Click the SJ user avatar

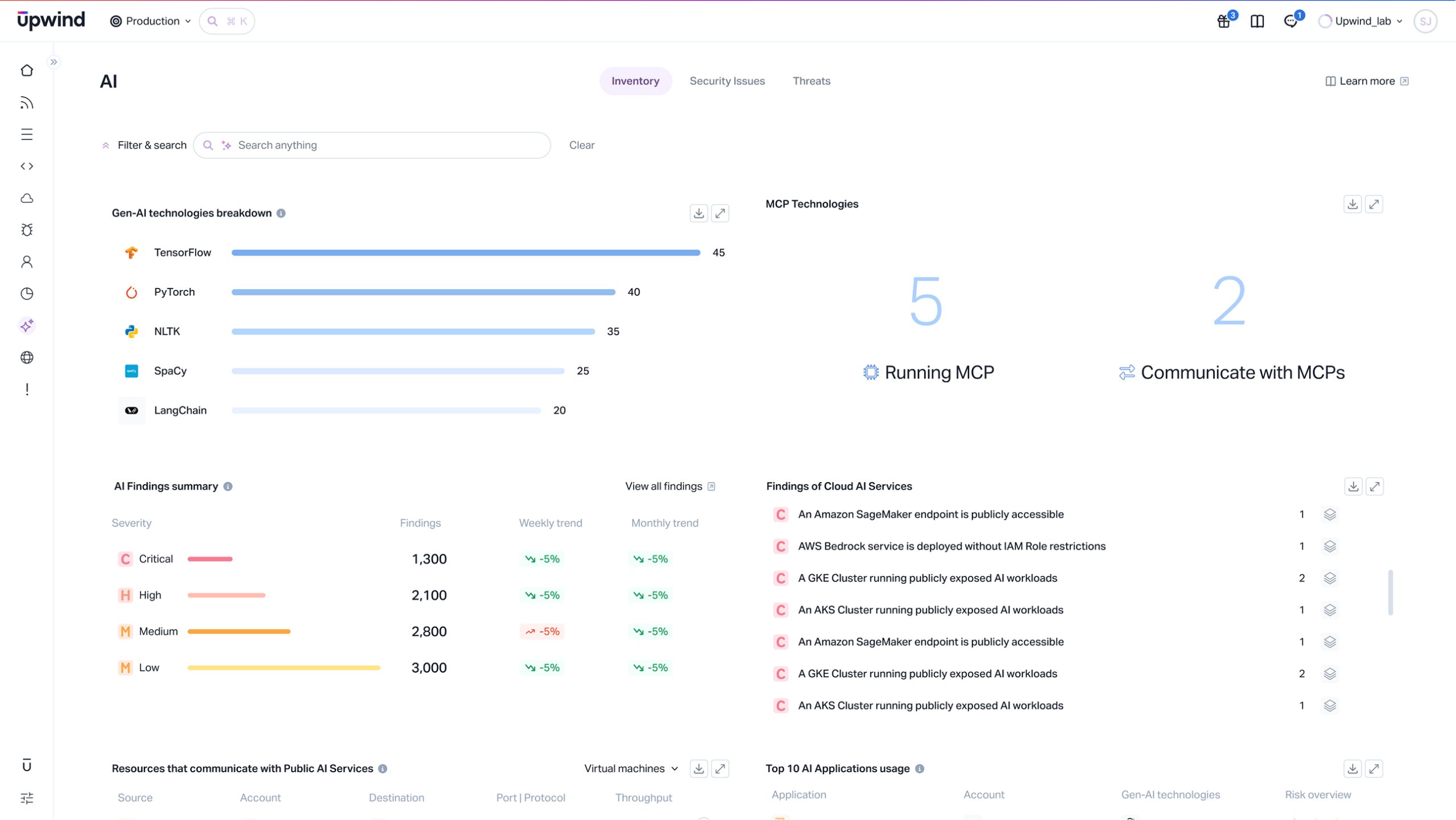(x=1425, y=21)
